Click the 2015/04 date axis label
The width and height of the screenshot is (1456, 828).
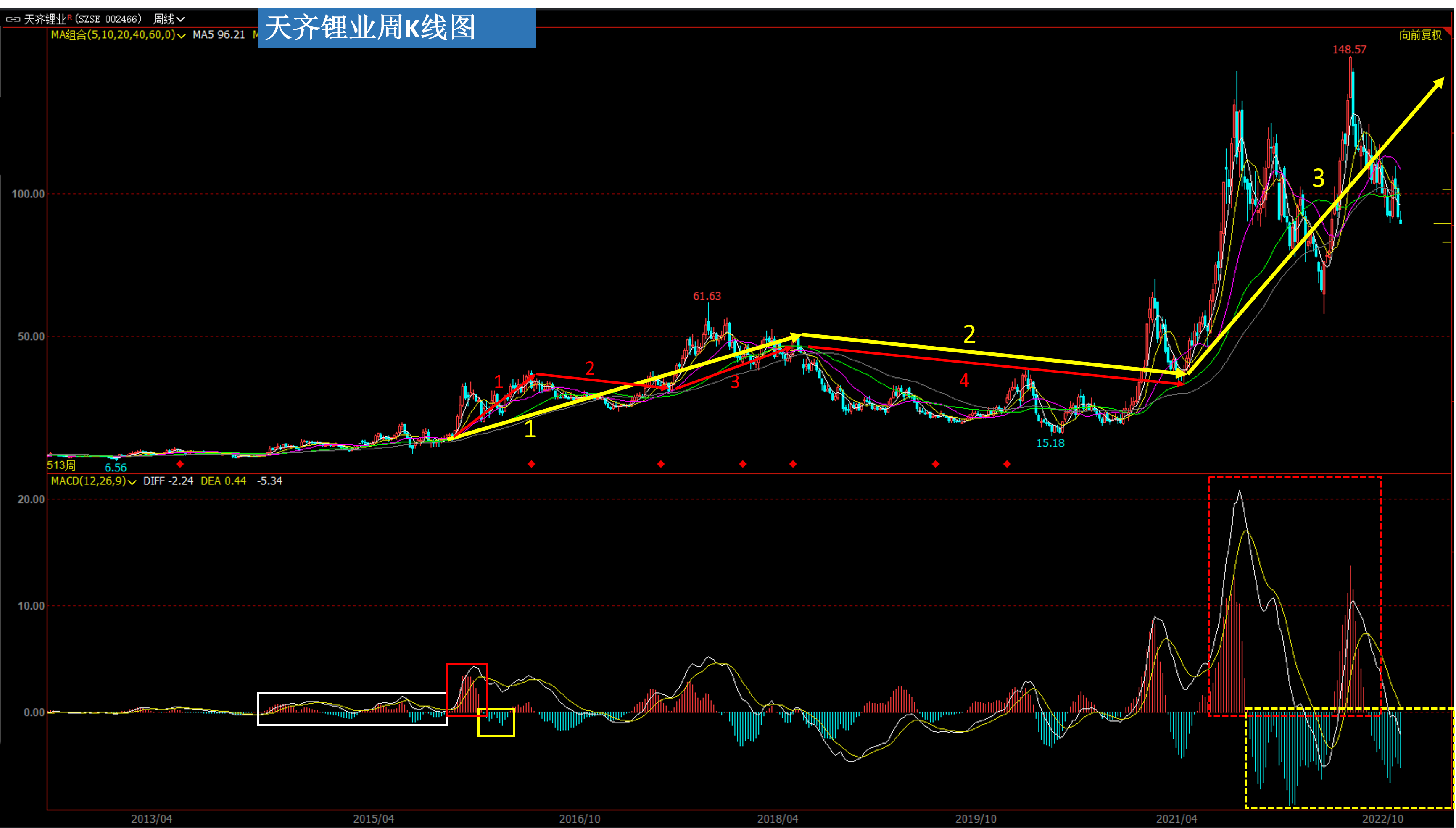point(373,819)
